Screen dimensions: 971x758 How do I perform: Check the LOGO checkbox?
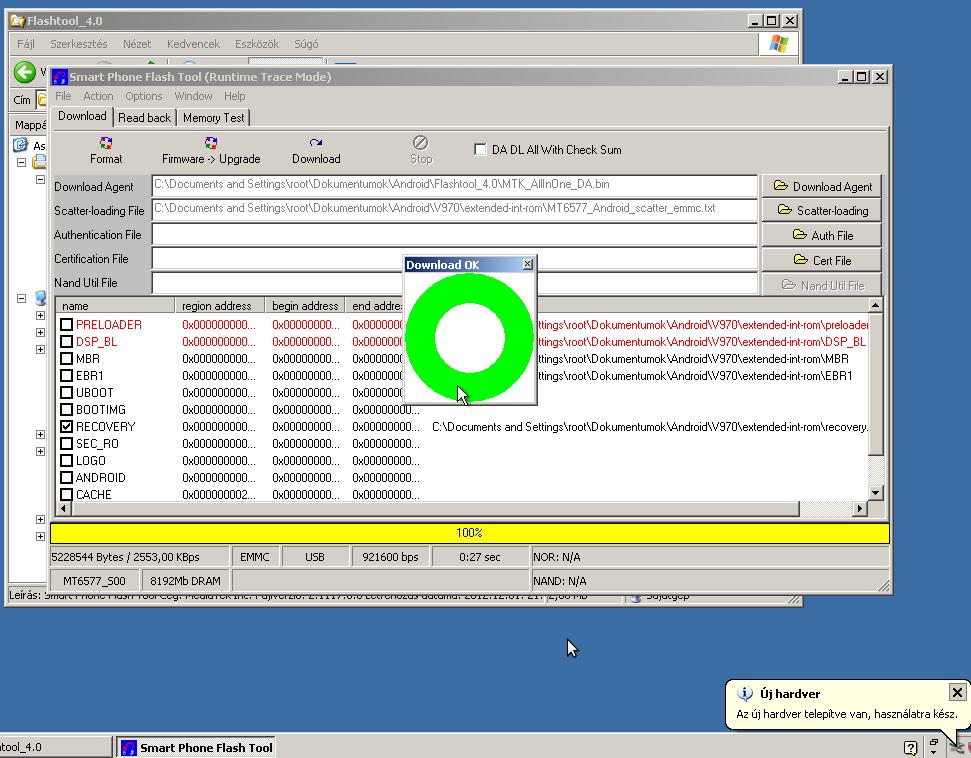click(x=66, y=461)
